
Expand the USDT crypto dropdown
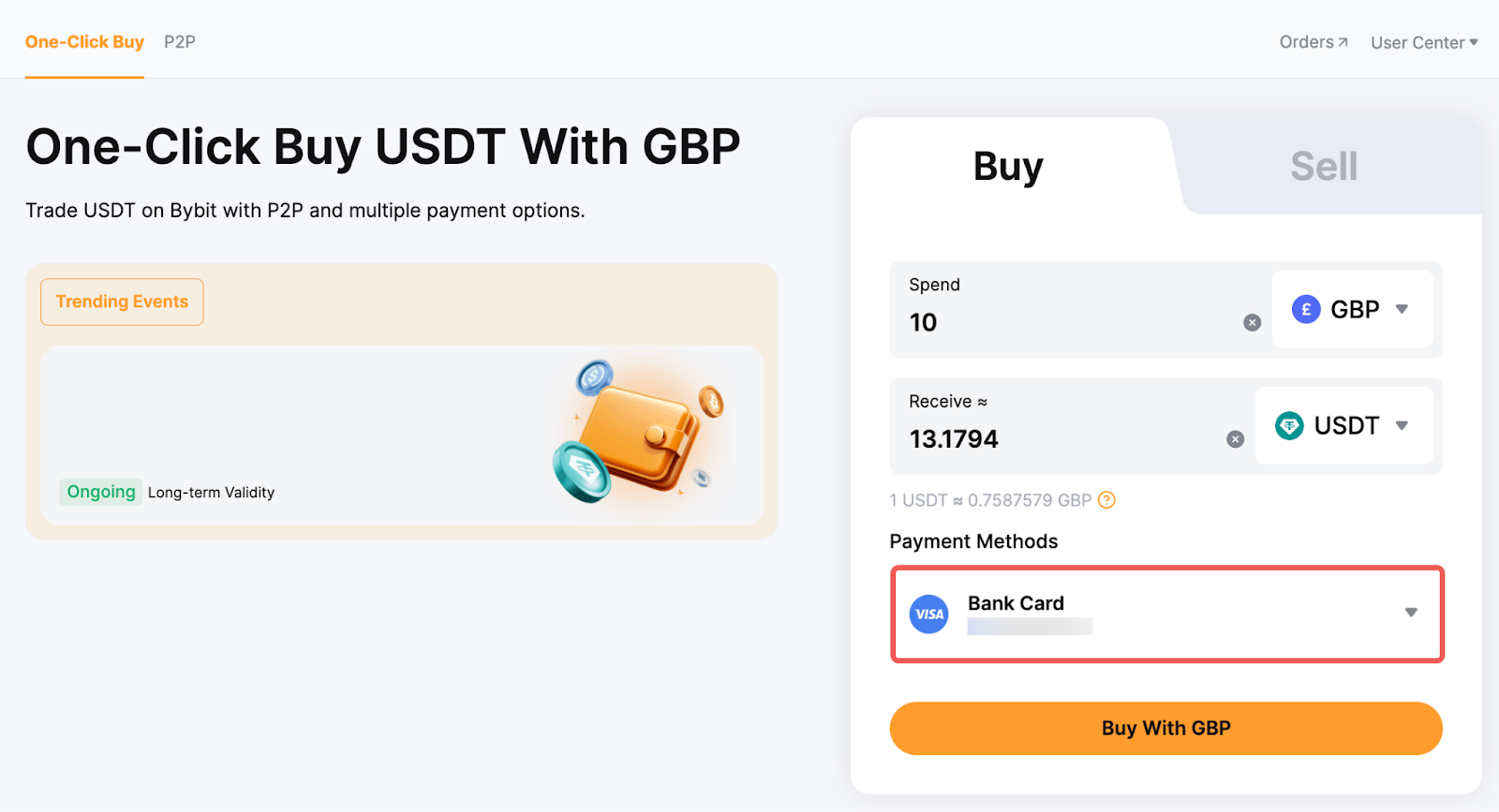point(1402,426)
